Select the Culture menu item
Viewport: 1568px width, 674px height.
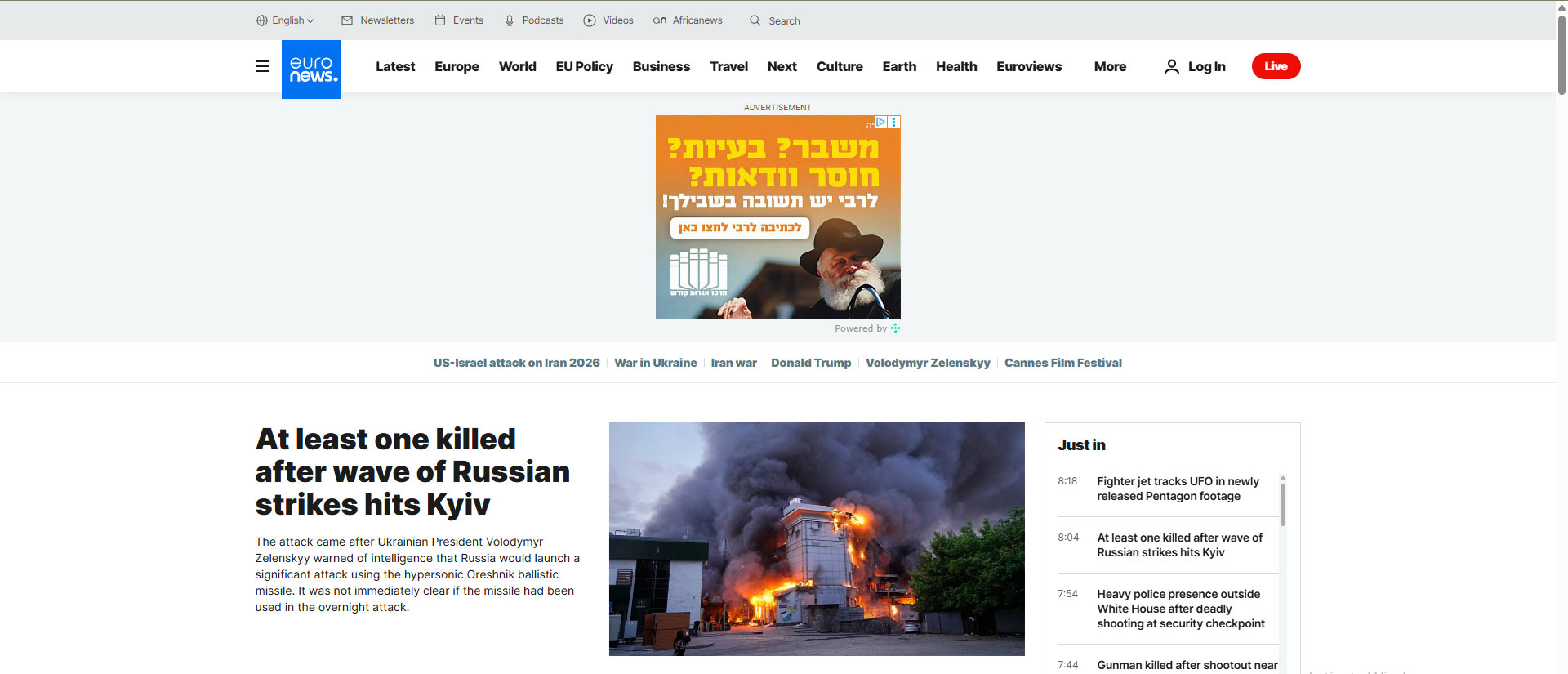click(x=840, y=66)
